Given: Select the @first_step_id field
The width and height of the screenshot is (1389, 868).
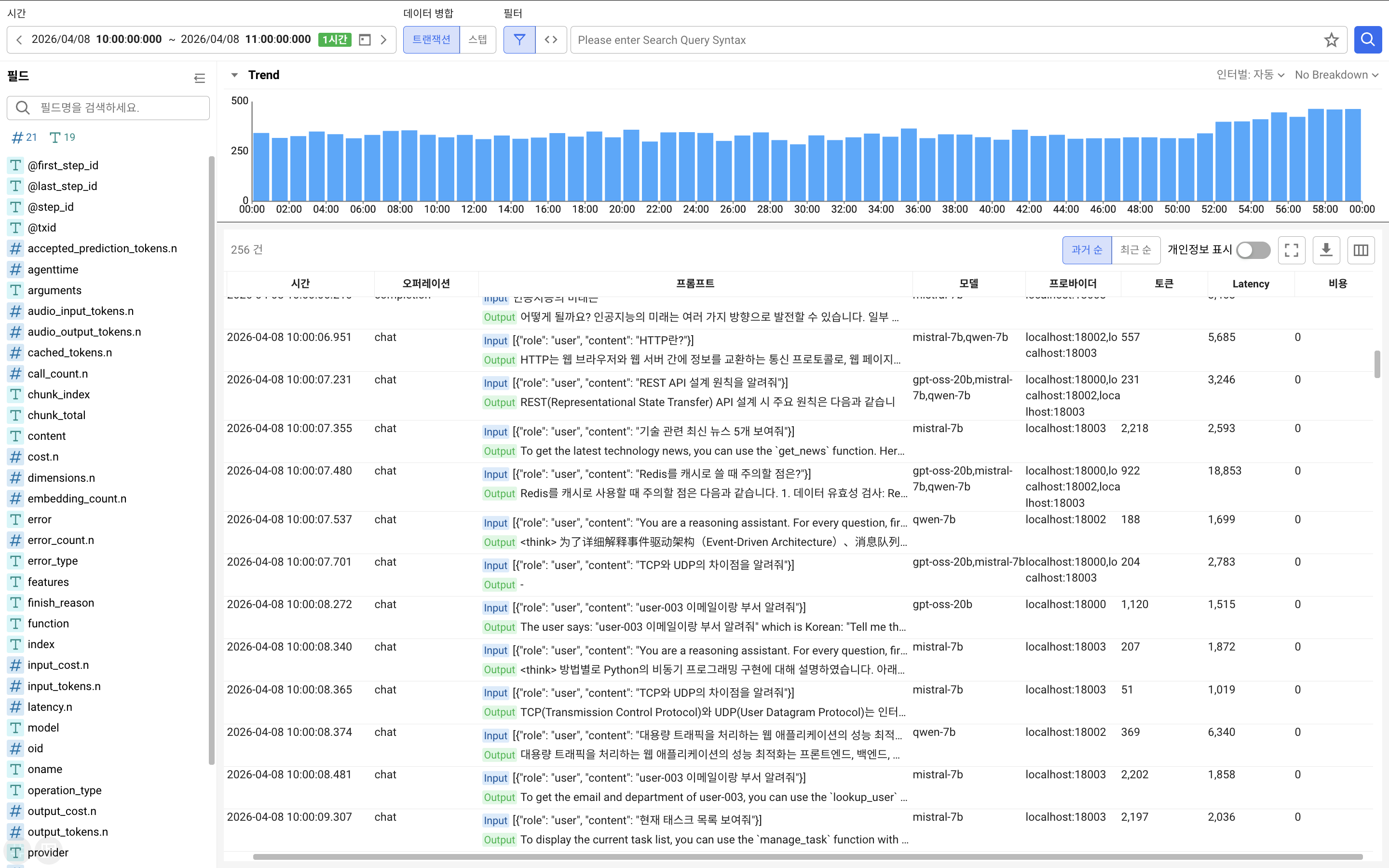Looking at the screenshot, I should point(63,165).
